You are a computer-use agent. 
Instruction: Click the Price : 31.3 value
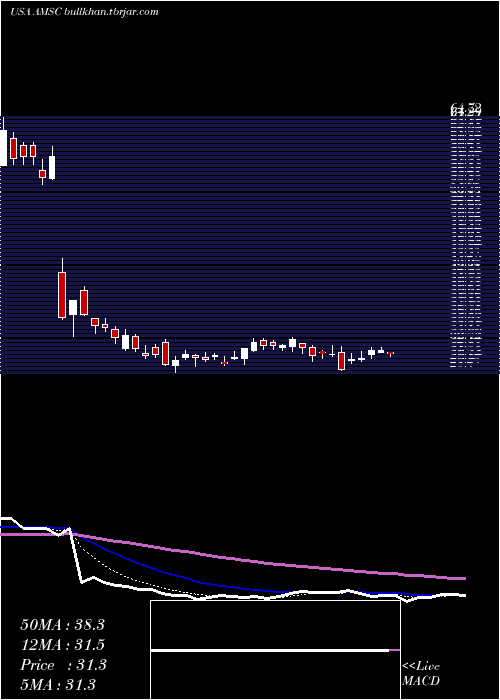[x=63, y=665]
